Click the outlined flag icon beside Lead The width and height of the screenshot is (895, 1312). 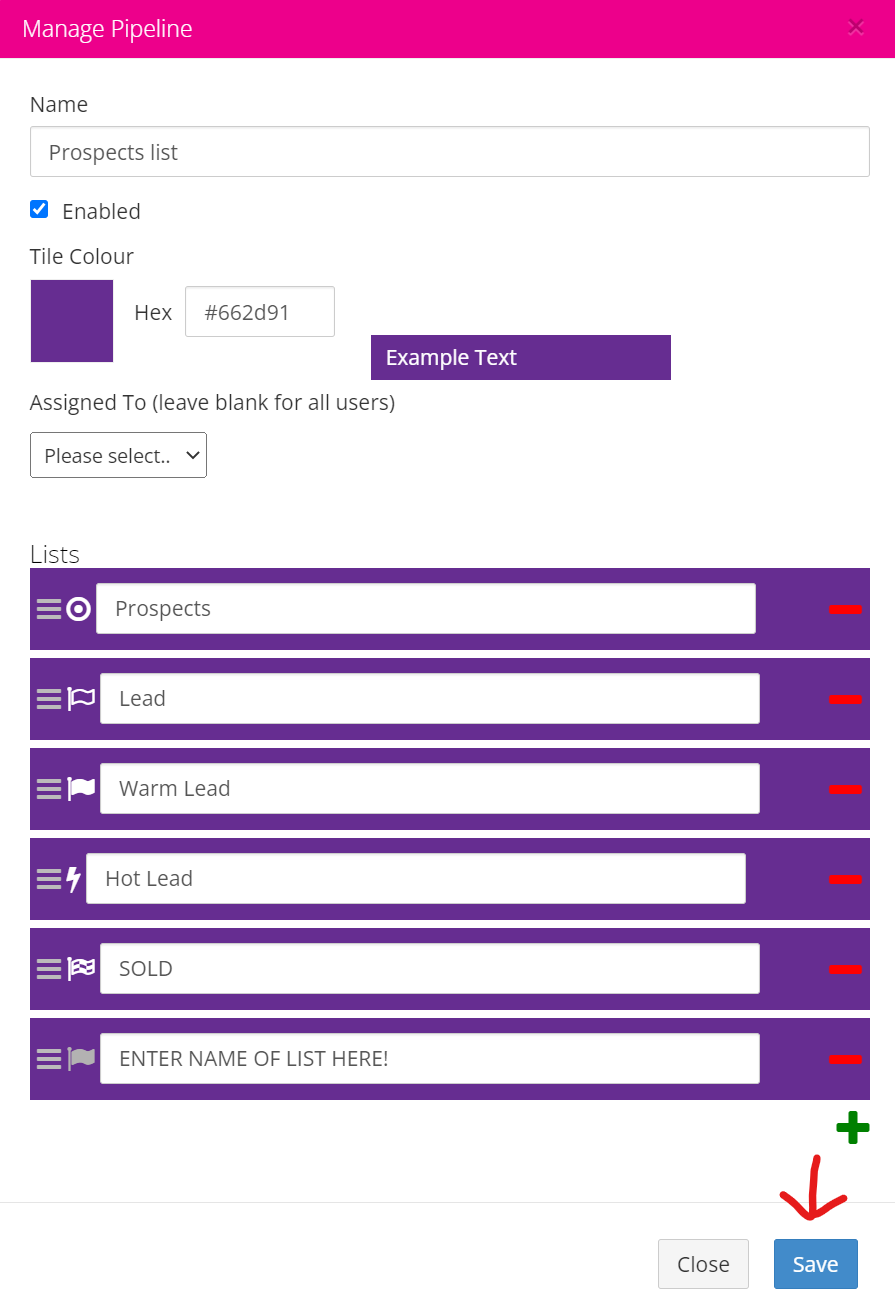coord(81,699)
